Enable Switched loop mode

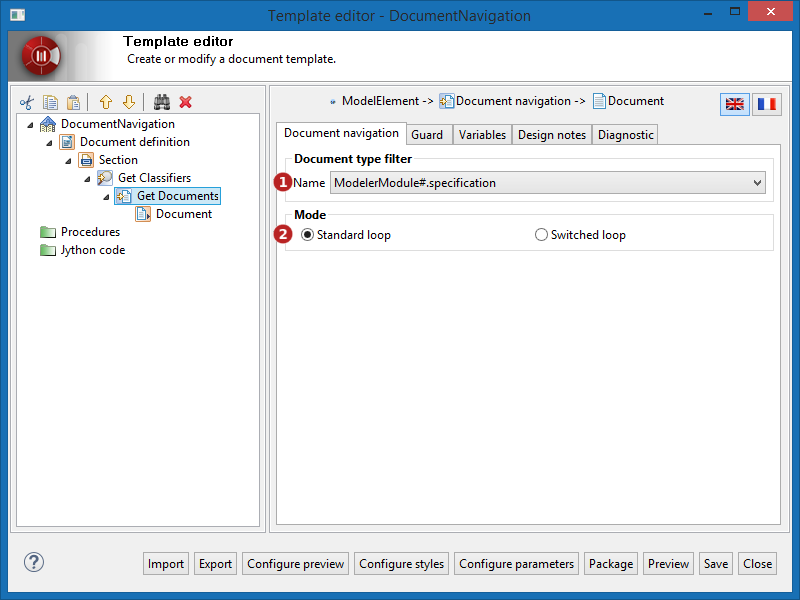click(541, 234)
